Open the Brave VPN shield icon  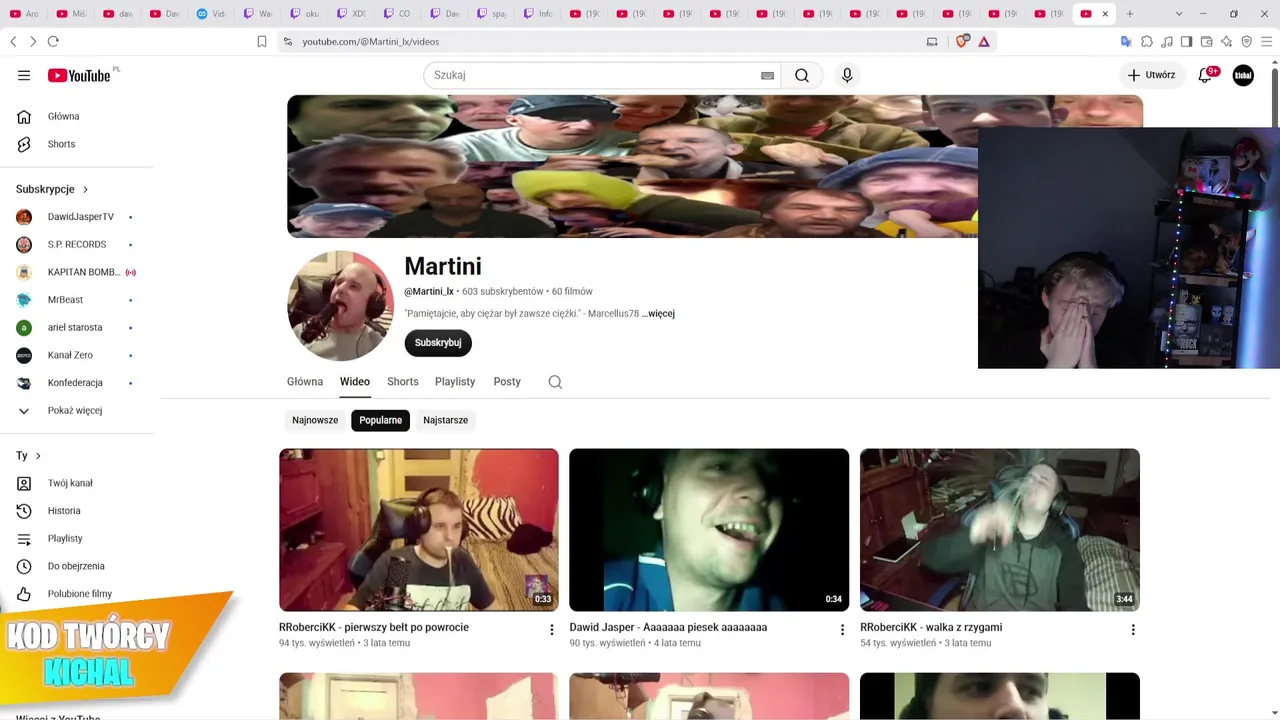point(1247,41)
